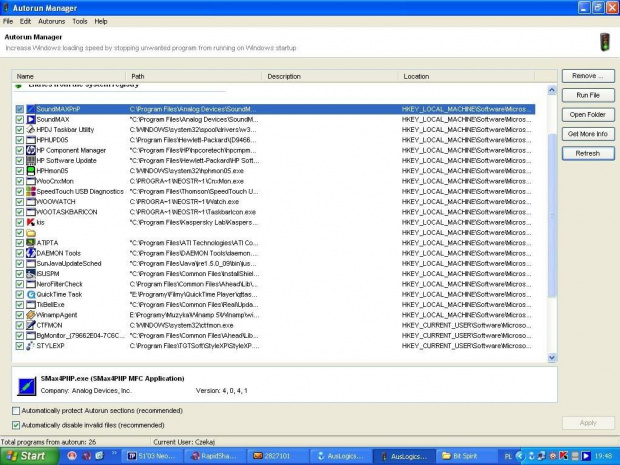The height and width of the screenshot is (465, 620).
Task: Open the Windows Start menu
Action: 28,456
